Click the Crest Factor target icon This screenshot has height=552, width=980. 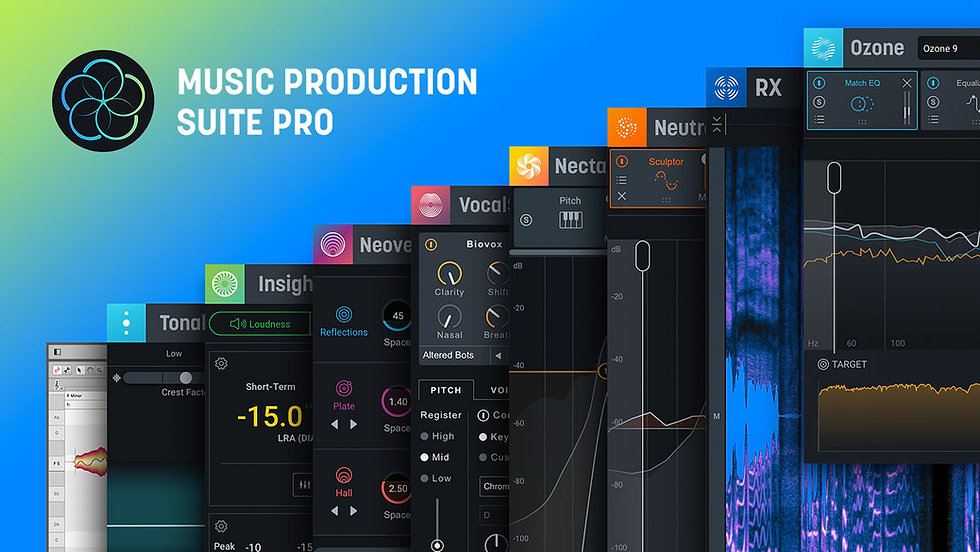tap(116, 378)
